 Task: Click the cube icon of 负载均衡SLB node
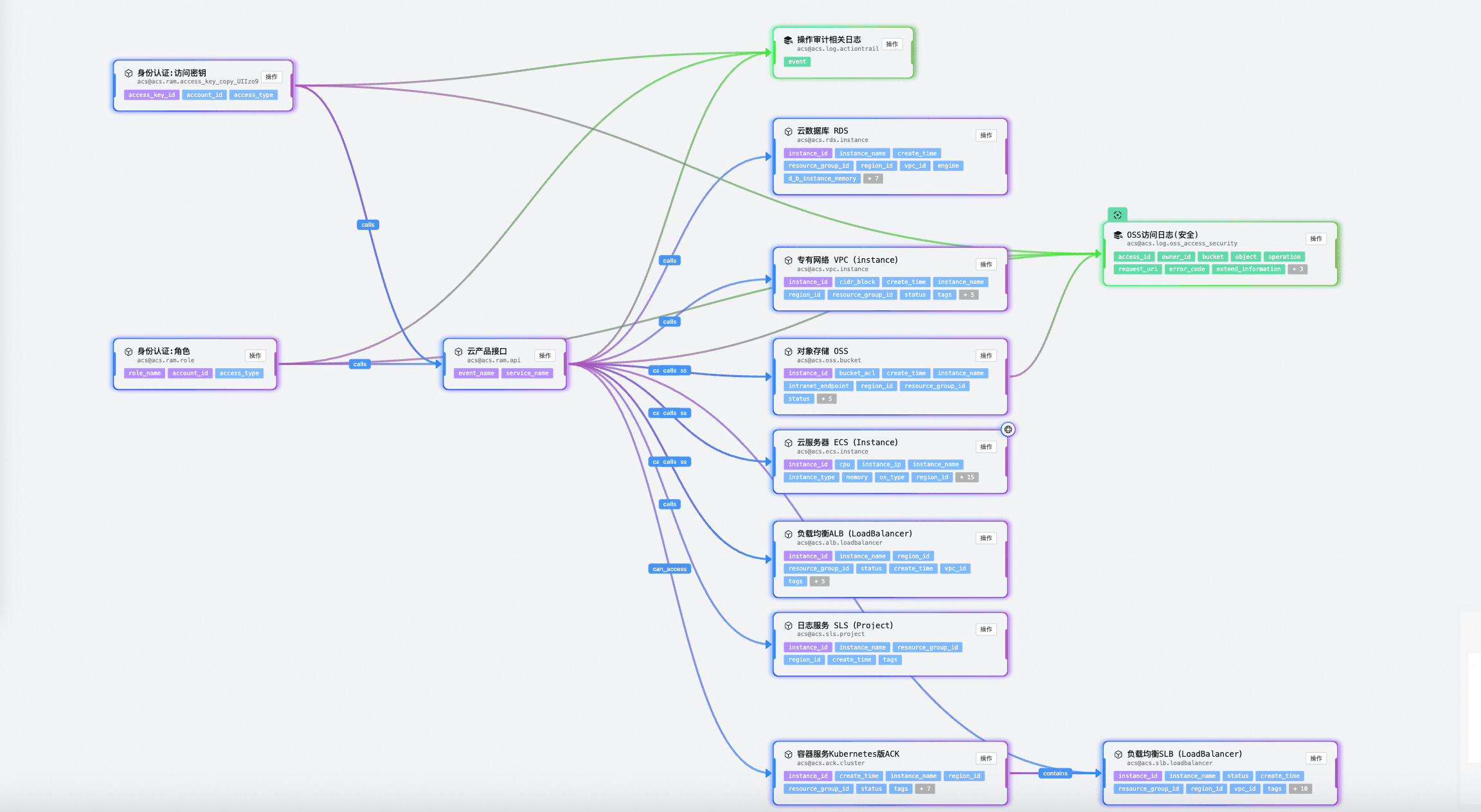pos(1118,754)
